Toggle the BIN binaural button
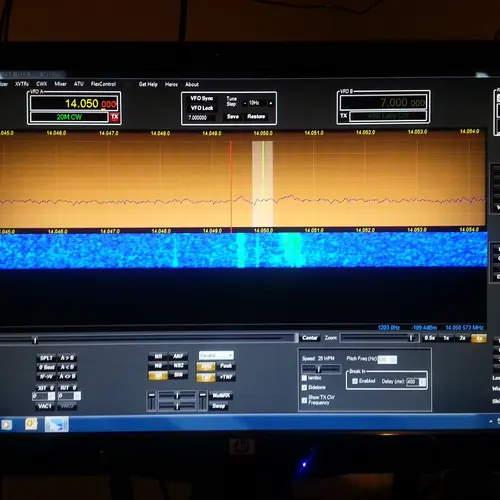The height and width of the screenshot is (500, 500). [178, 375]
